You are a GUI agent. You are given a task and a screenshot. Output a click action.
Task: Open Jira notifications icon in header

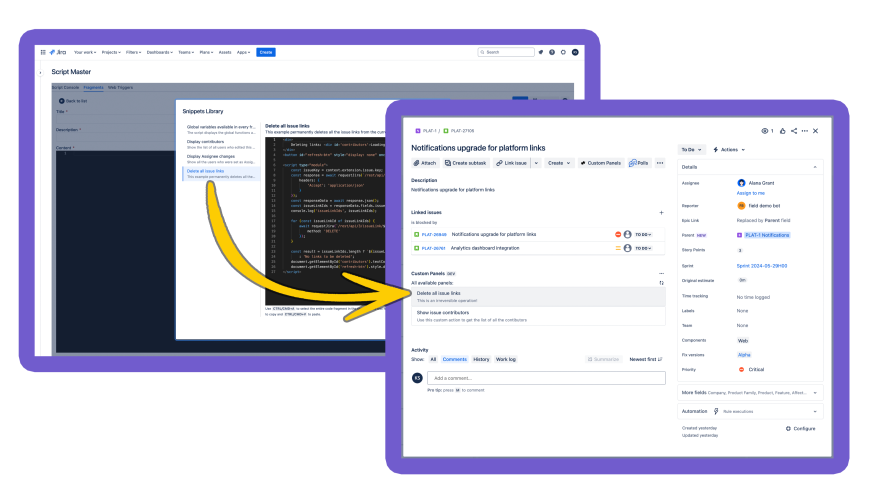pos(540,52)
